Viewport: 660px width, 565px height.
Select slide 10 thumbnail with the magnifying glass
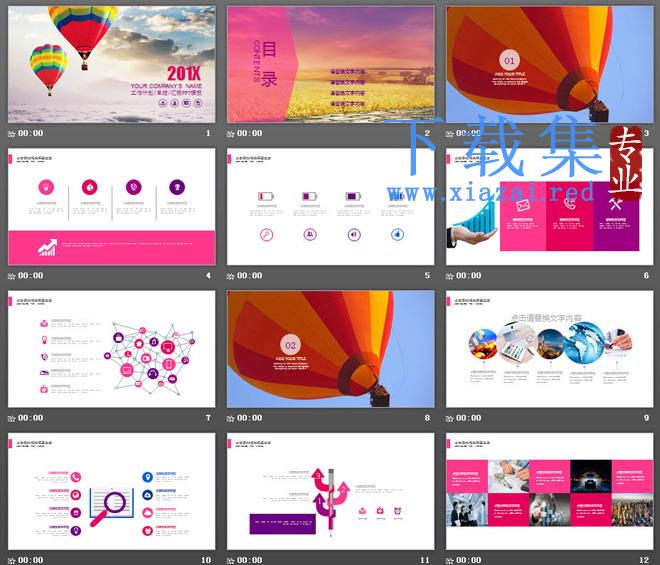point(112,491)
